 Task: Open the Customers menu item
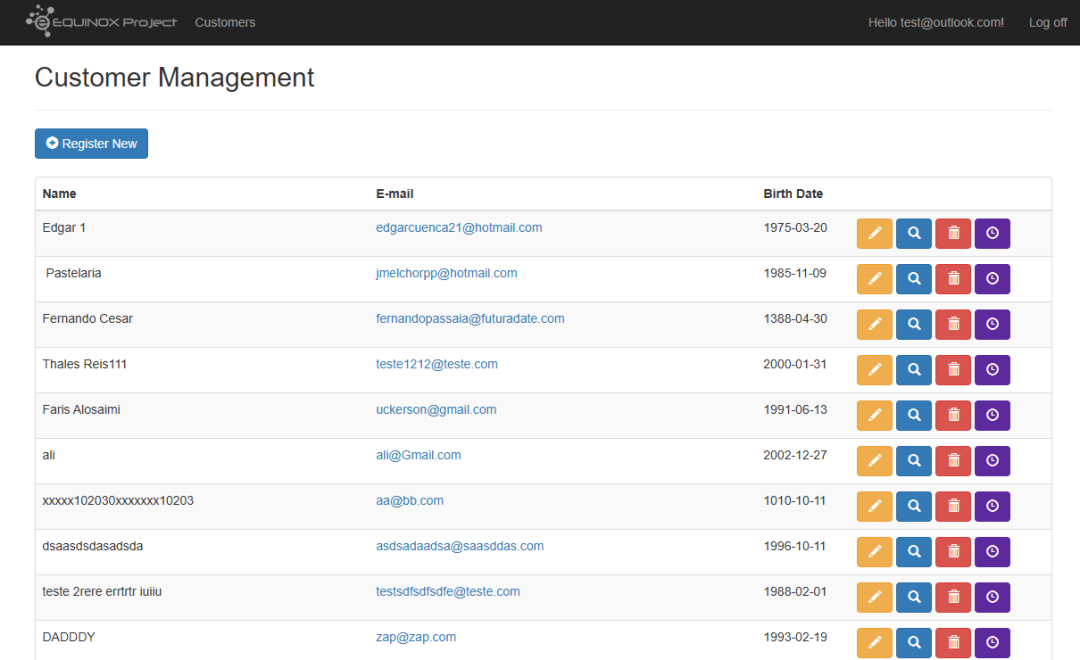tap(225, 22)
